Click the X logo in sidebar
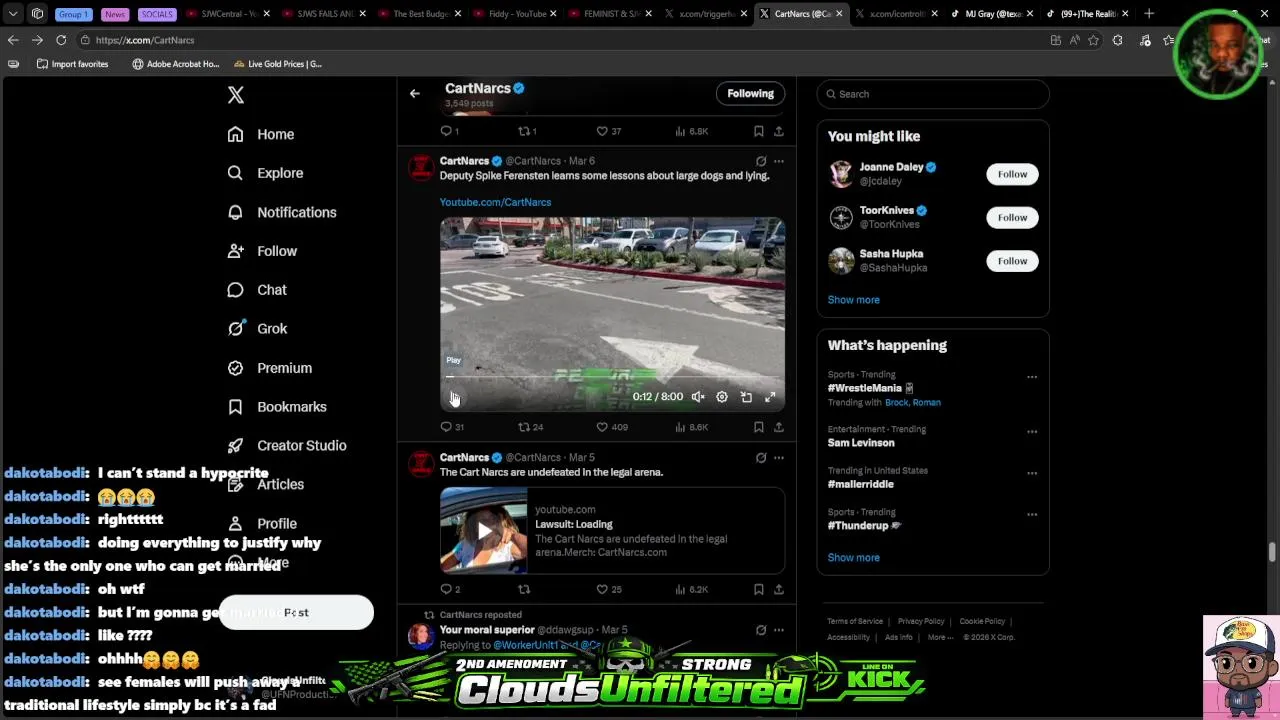The height and width of the screenshot is (720, 1280). (236, 95)
